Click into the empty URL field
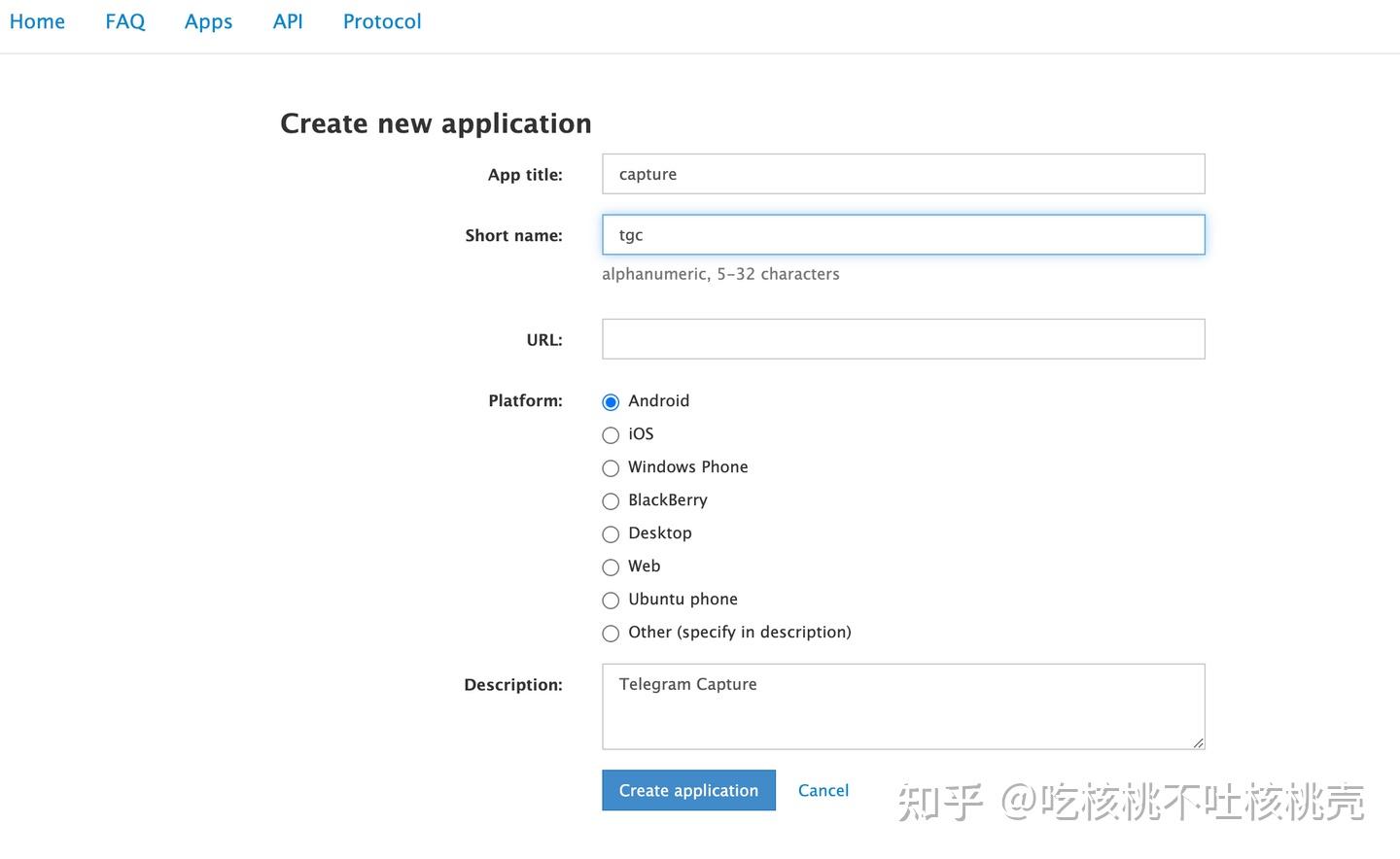 click(903, 339)
